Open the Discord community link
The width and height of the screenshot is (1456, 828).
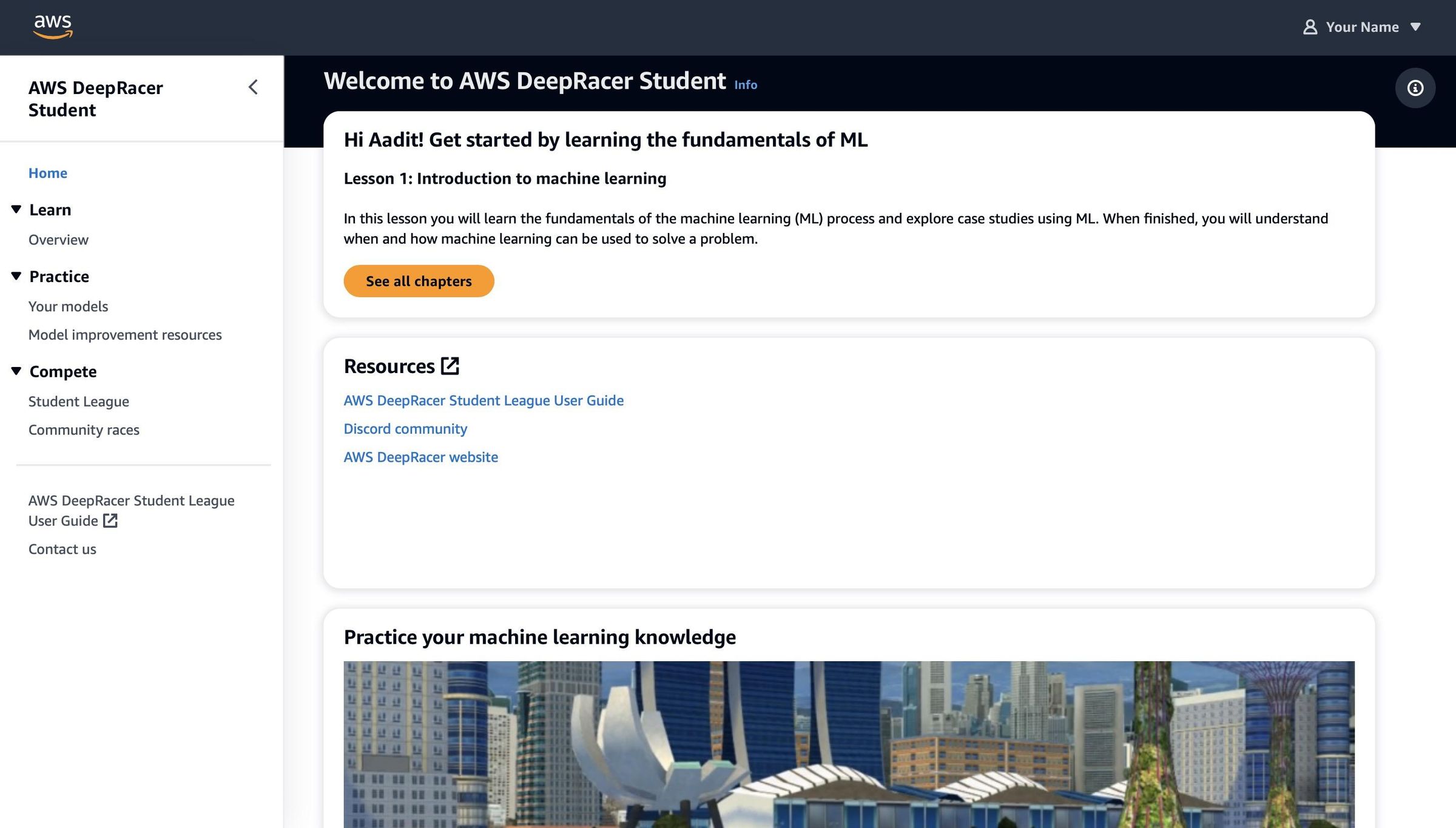coord(405,428)
